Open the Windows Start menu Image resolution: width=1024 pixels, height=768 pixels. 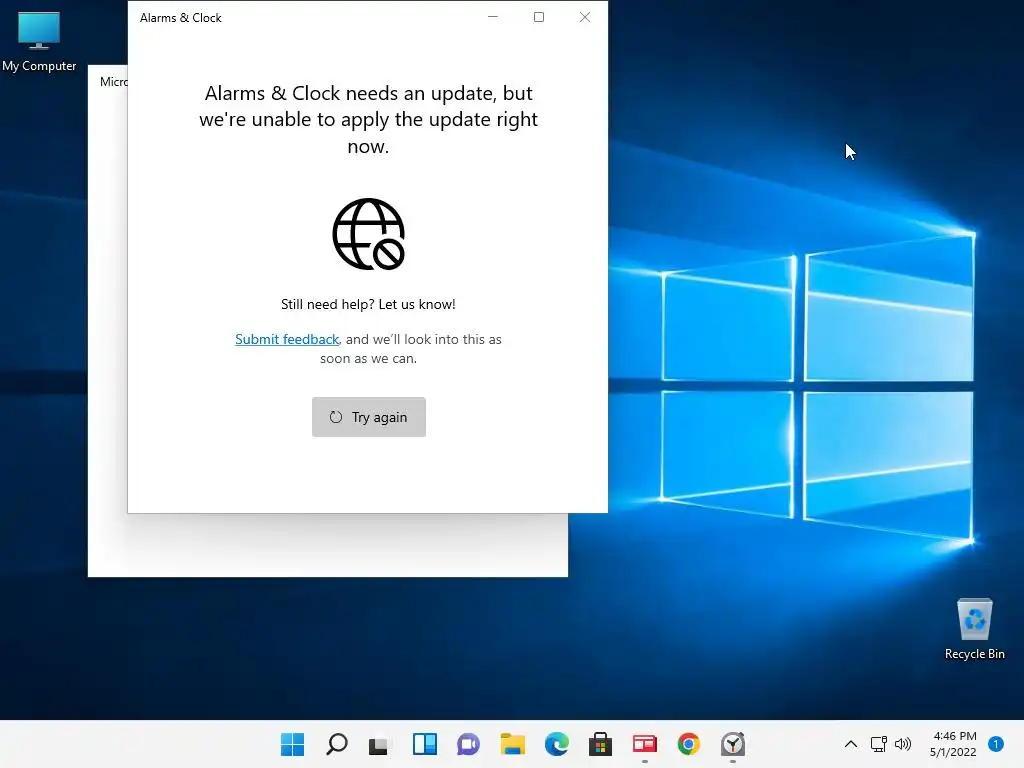click(292, 744)
